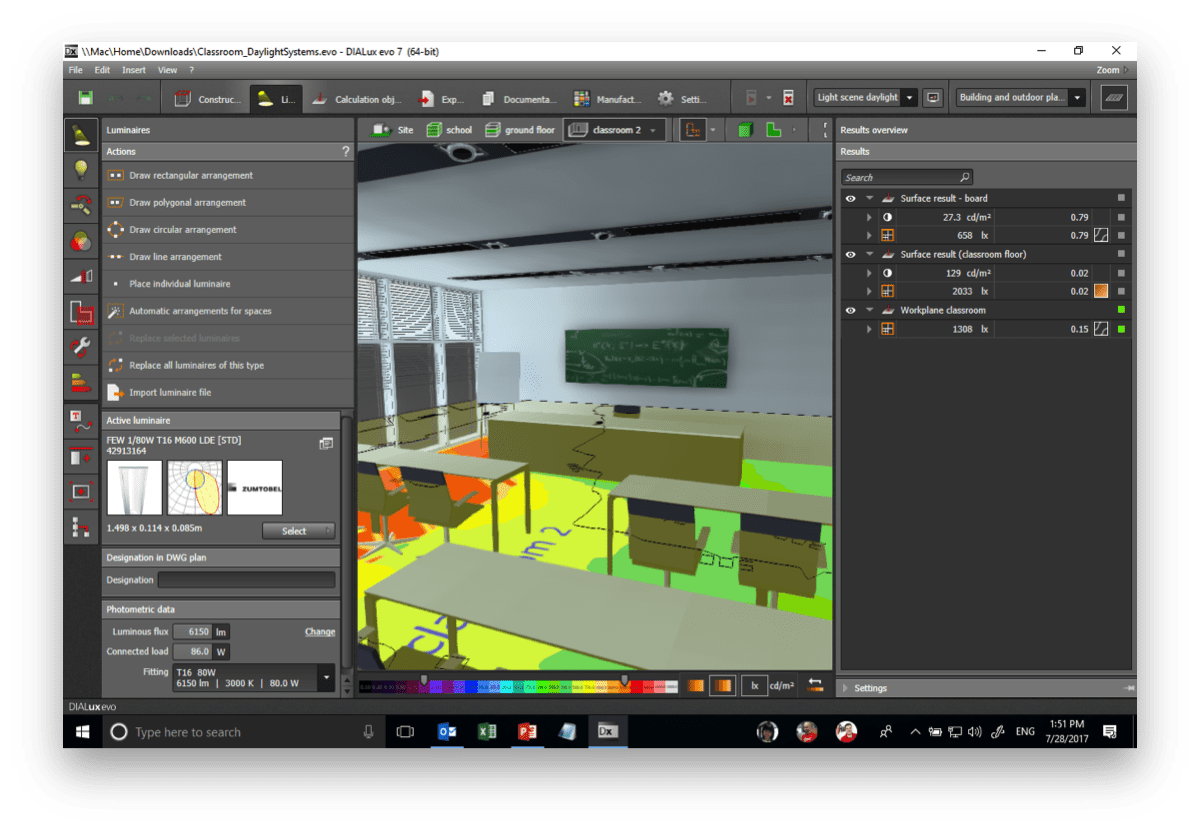This screenshot has height=832, width=1200.
Task: Click the green save icon in toolbar
Action: tap(85, 98)
